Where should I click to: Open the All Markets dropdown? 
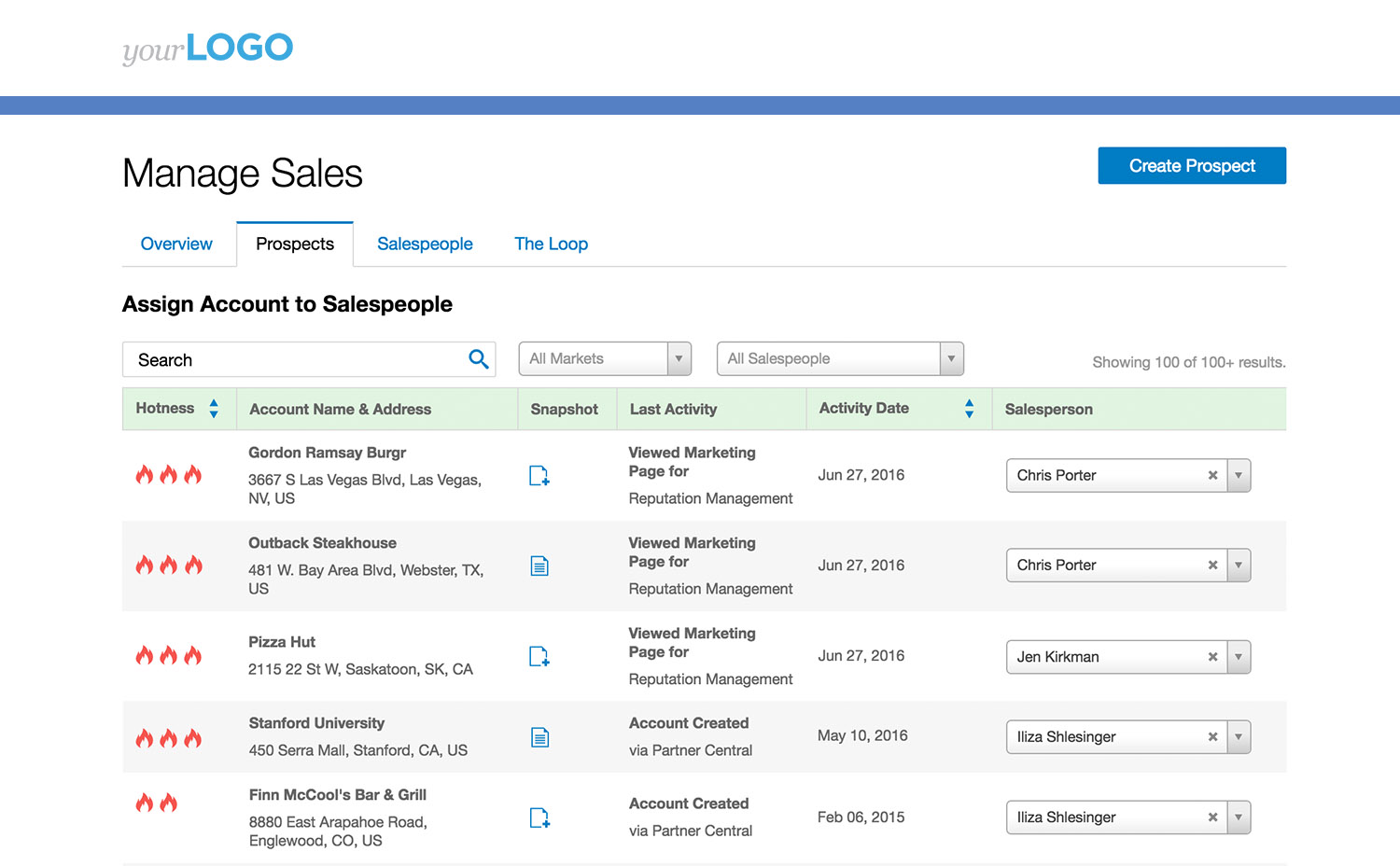(x=679, y=358)
